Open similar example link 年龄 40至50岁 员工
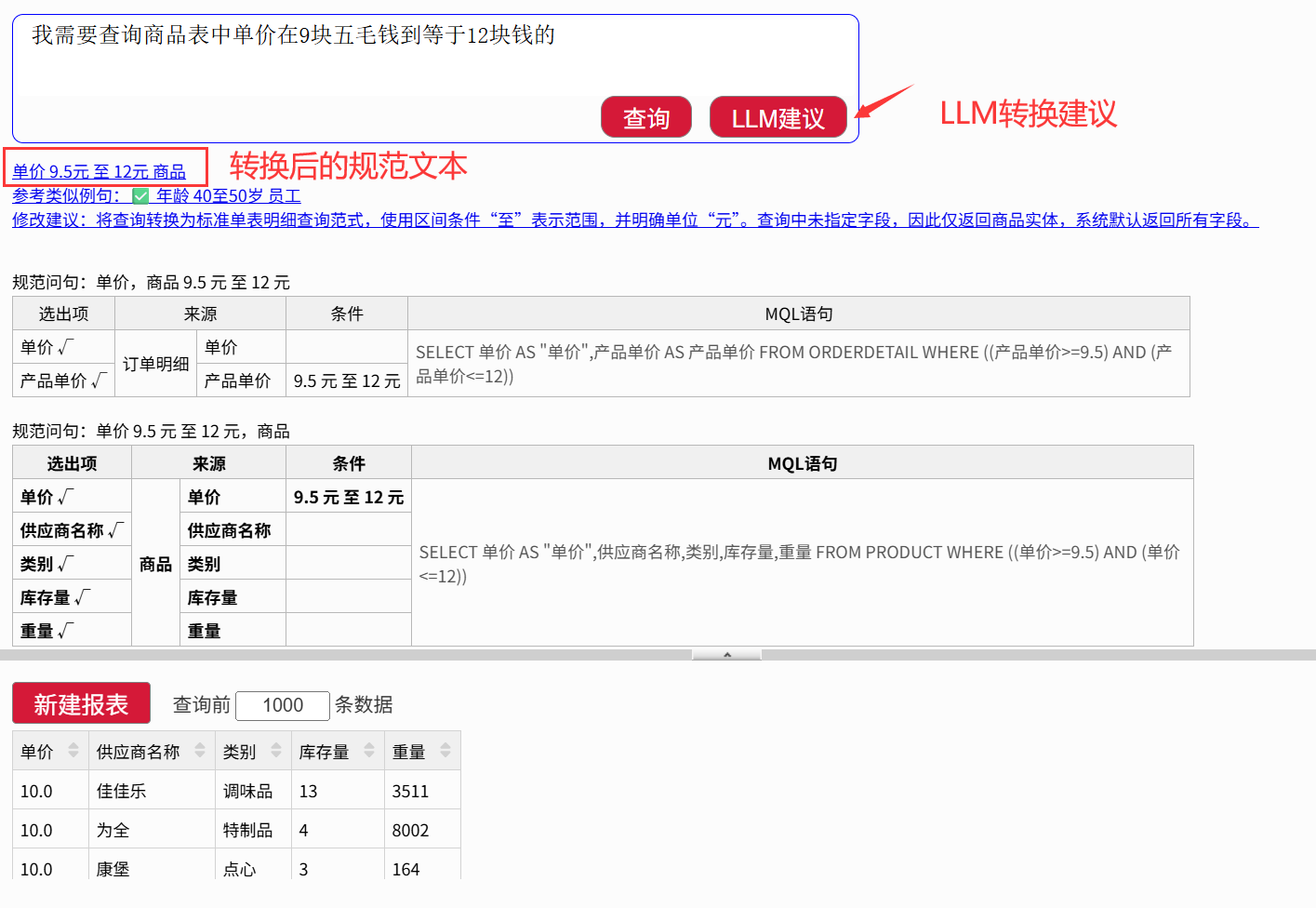 click(x=228, y=196)
